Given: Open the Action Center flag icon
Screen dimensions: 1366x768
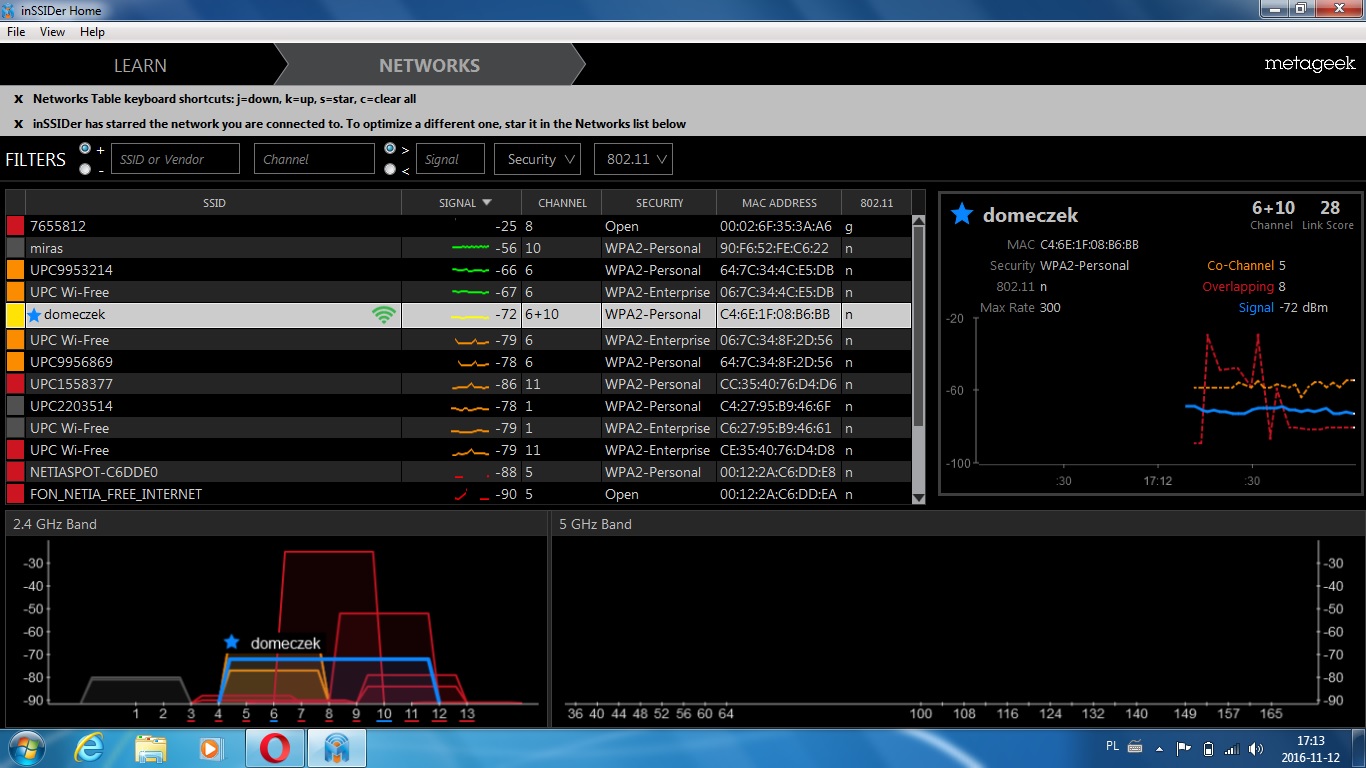Looking at the screenshot, I should point(1184,748).
